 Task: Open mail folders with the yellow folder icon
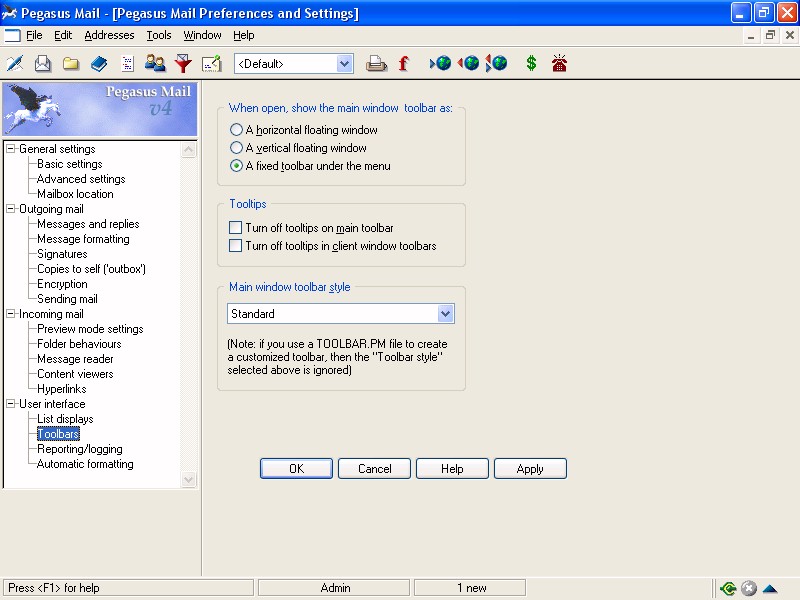tap(71, 64)
